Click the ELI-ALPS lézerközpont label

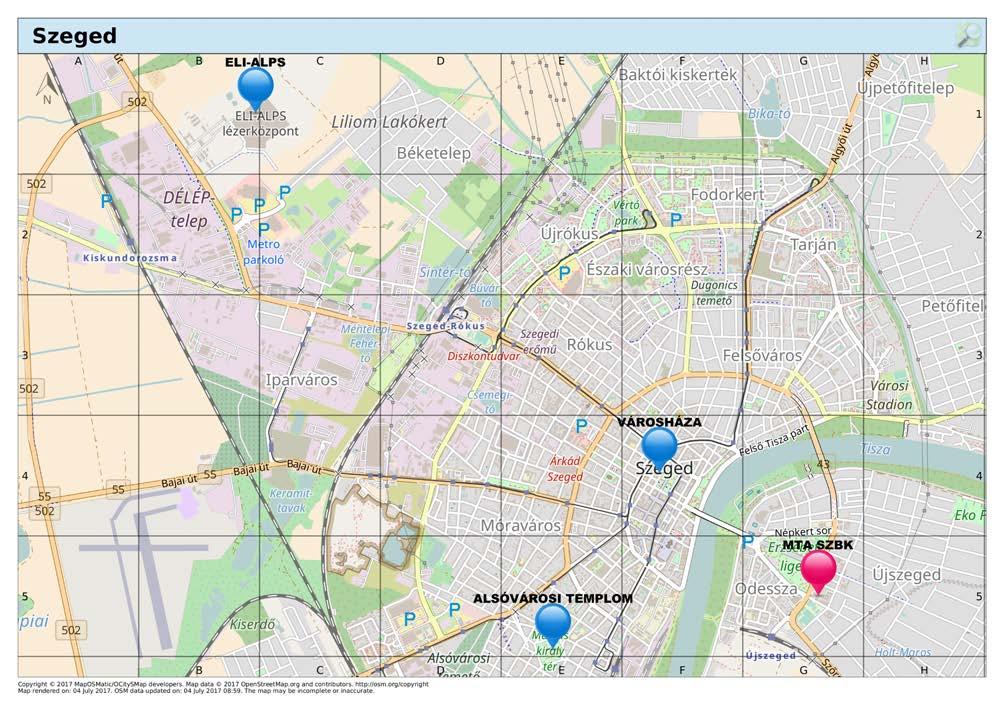[261, 124]
